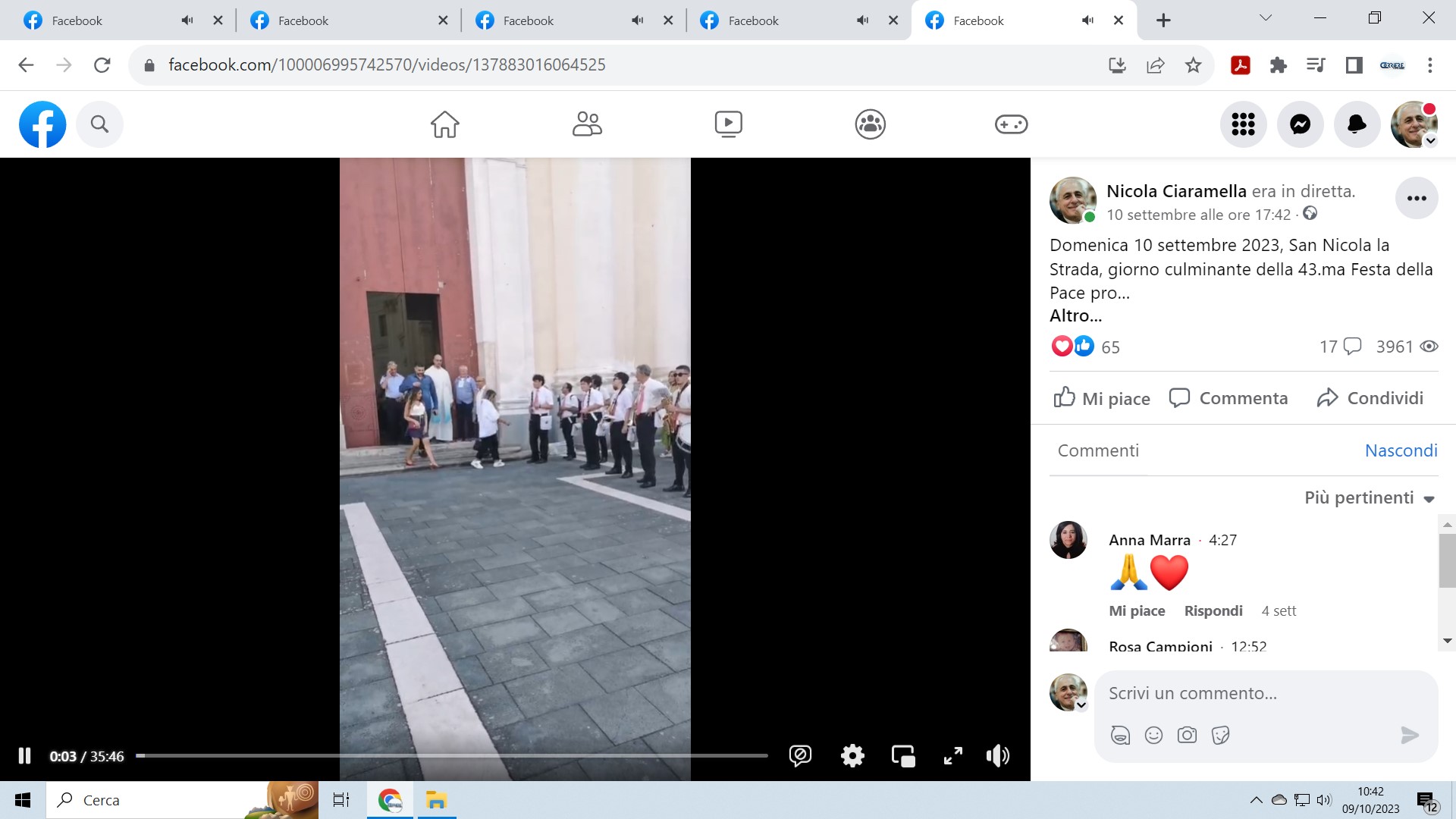The width and height of the screenshot is (1456, 819).
Task: Open the tab search chevron
Action: 1266,17
